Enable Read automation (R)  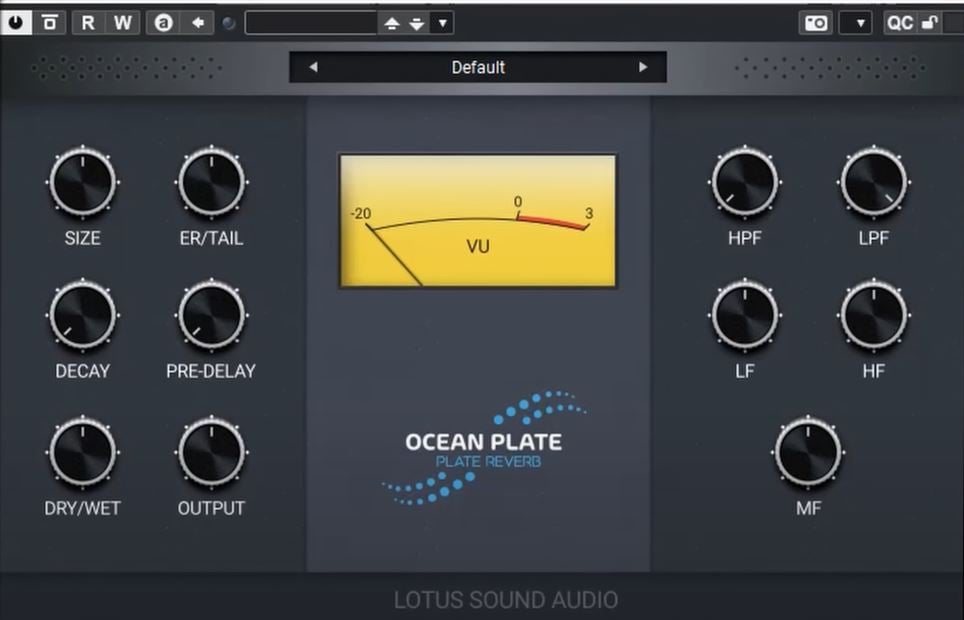[x=89, y=23]
